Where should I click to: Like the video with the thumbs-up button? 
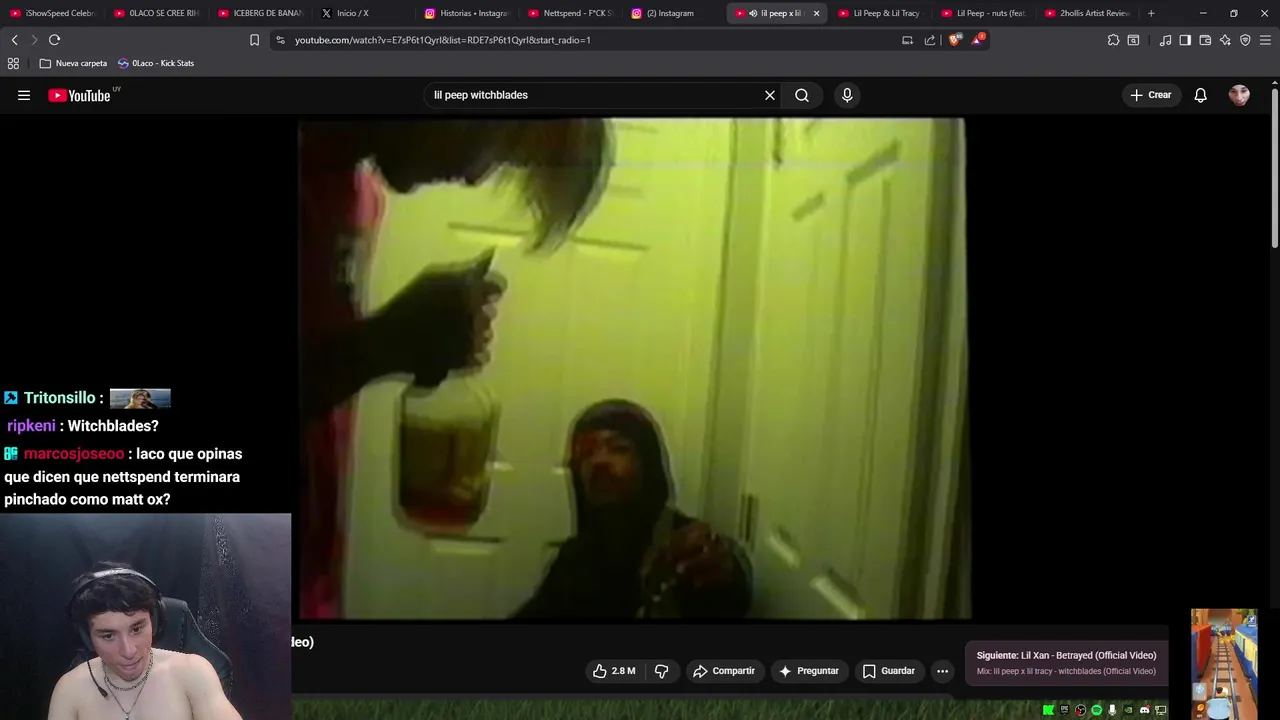[614, 671]
